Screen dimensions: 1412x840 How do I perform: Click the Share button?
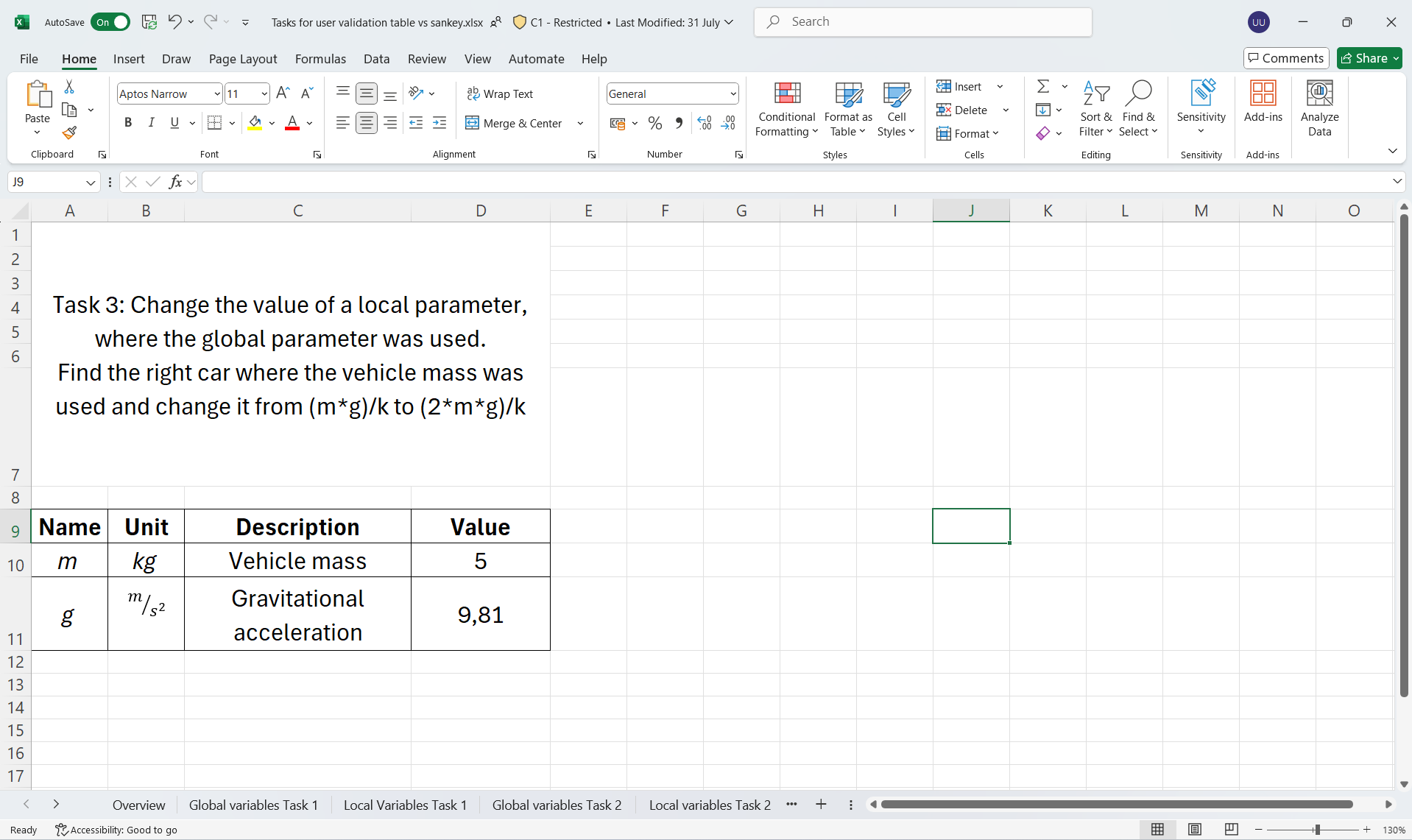point(1369,58)
